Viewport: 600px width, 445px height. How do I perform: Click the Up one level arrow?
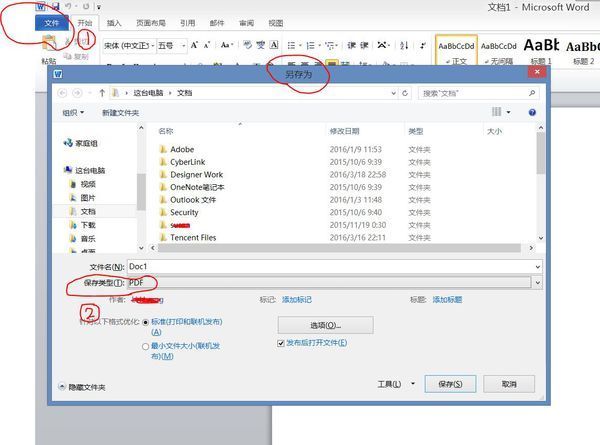tap(102, 93)
